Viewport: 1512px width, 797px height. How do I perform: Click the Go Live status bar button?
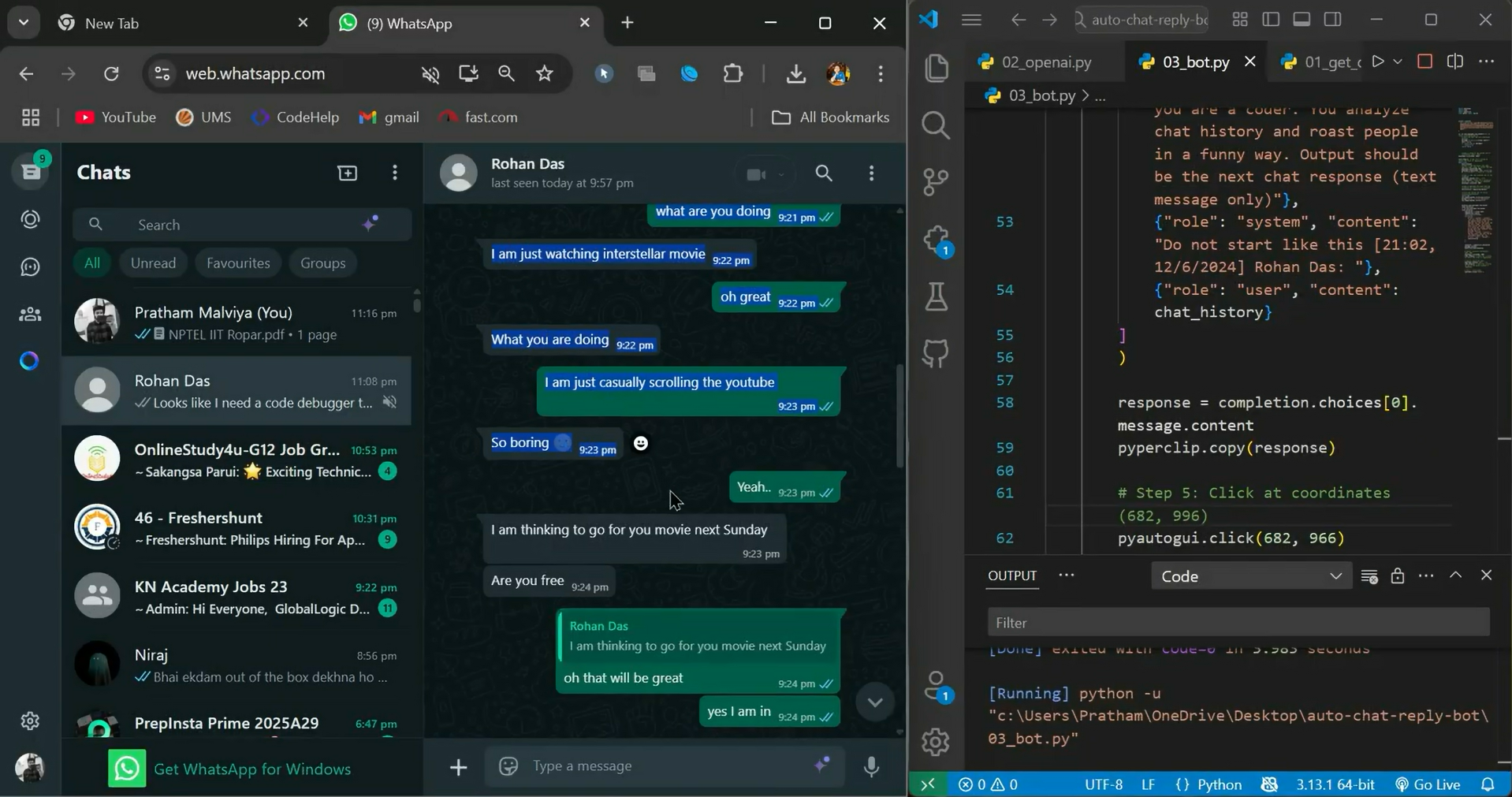pos(1428,784)
